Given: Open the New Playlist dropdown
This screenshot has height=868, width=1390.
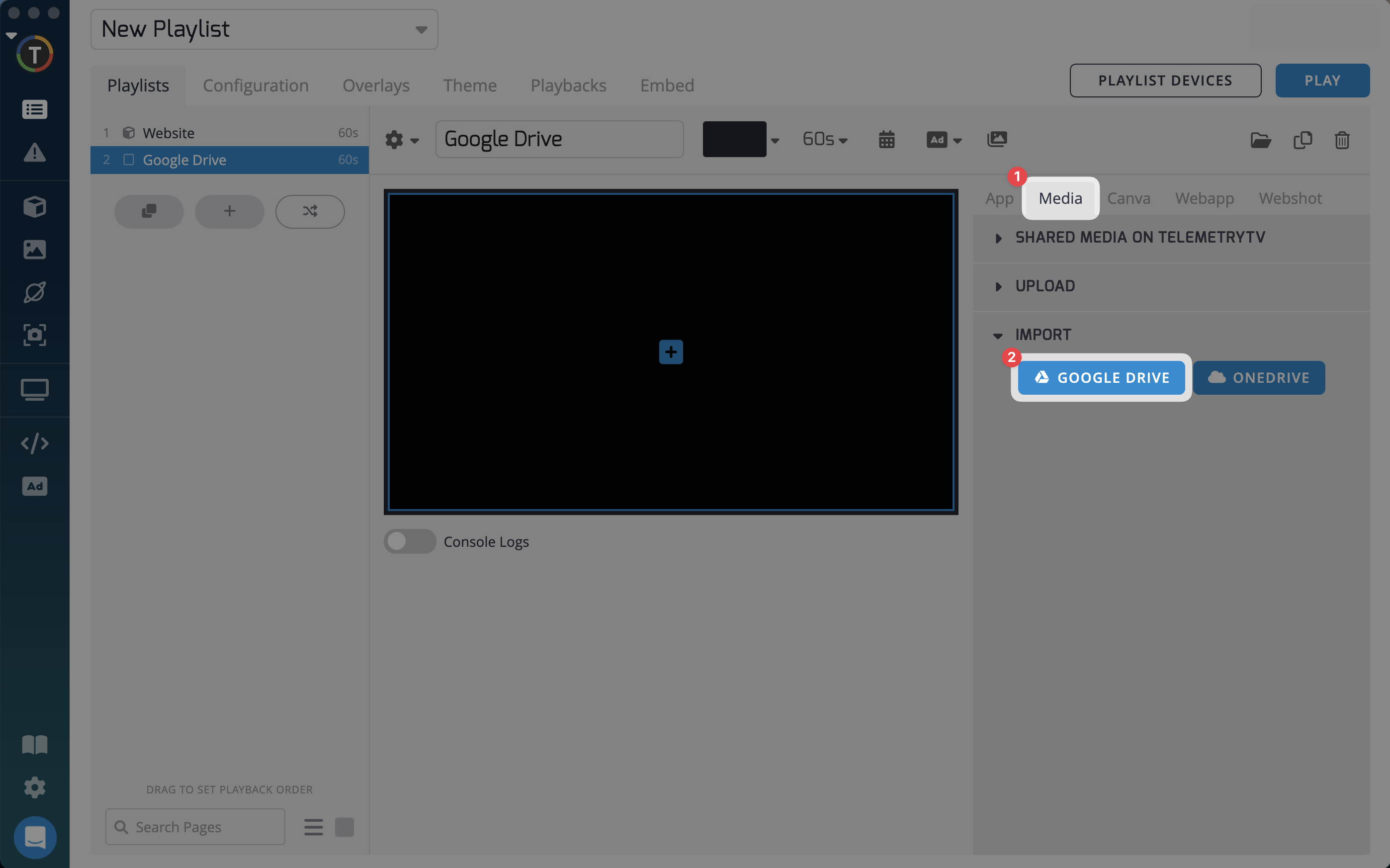Looking at the screenshot, I should (x=264, y=29).
